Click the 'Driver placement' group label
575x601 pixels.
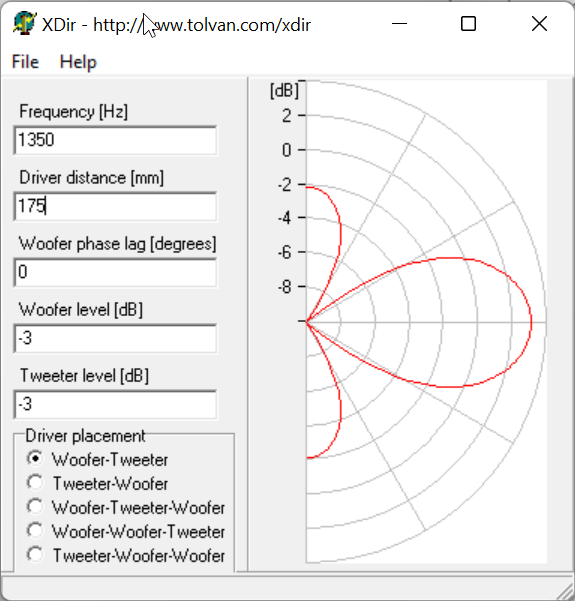pos(85,436)
